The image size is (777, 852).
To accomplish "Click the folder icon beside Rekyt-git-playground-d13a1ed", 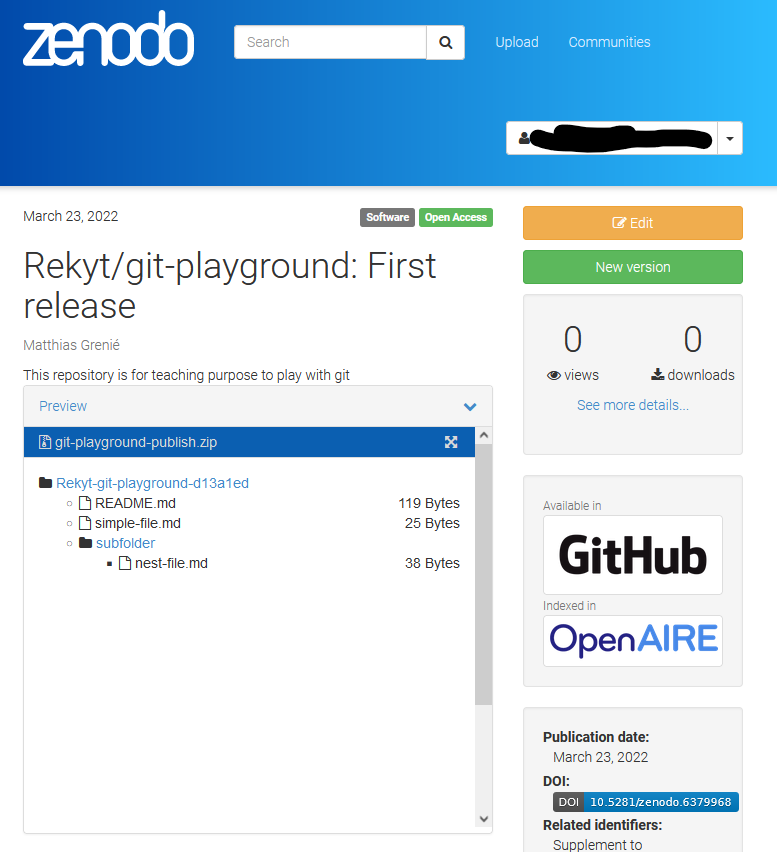I will point(46,483).
